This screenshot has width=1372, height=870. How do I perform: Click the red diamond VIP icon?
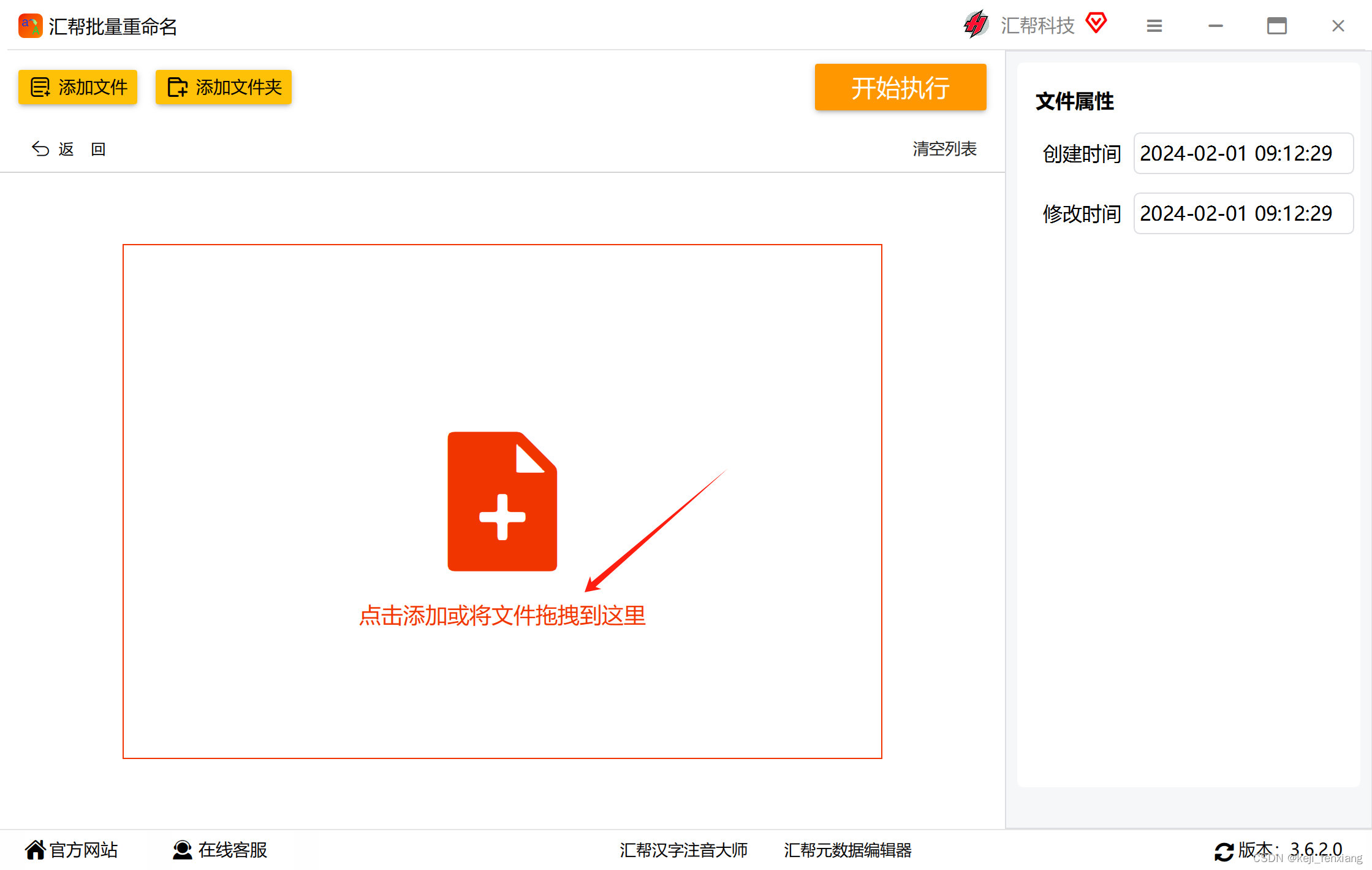pos(1096,23)
